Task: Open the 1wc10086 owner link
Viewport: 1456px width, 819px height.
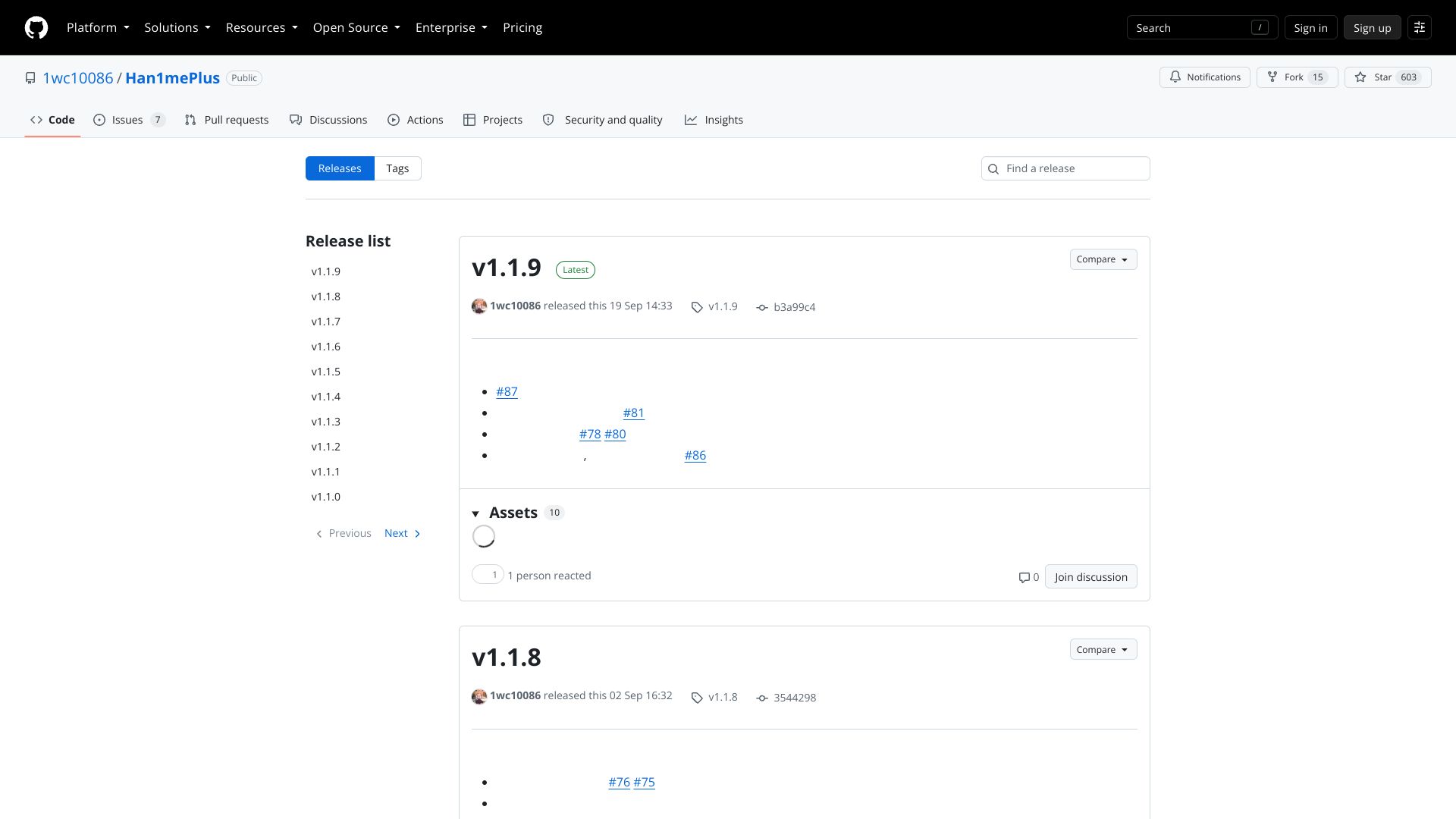Action: (77, 78)
